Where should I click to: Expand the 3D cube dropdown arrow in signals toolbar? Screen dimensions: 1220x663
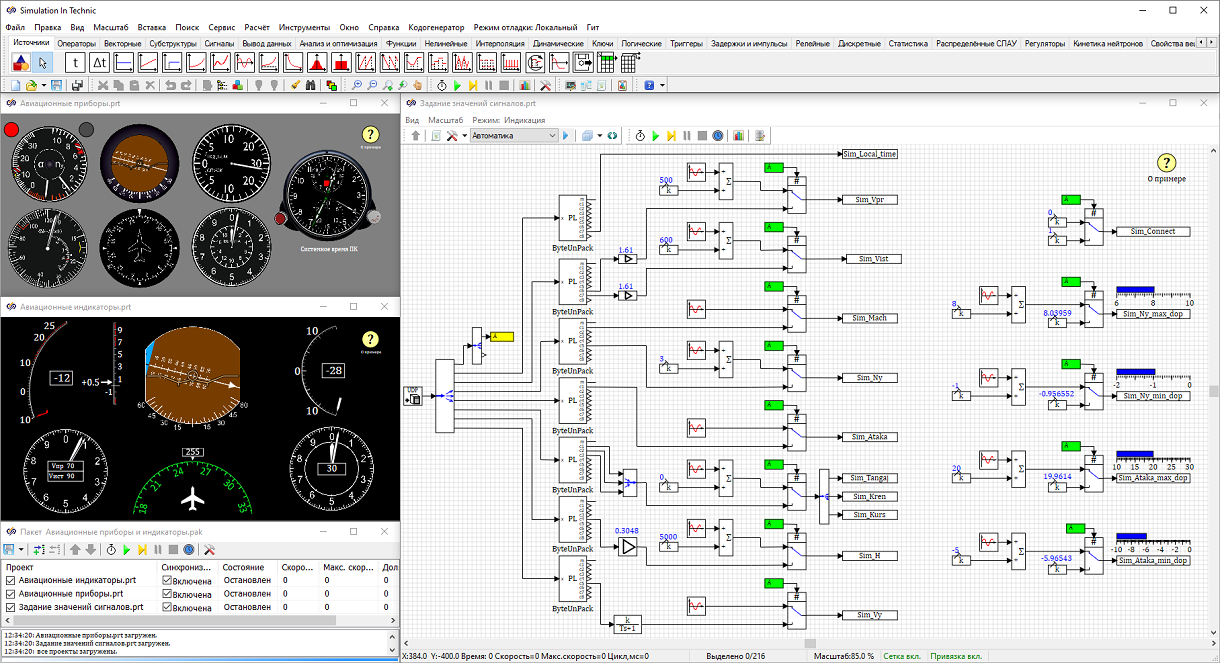[599, 135]
